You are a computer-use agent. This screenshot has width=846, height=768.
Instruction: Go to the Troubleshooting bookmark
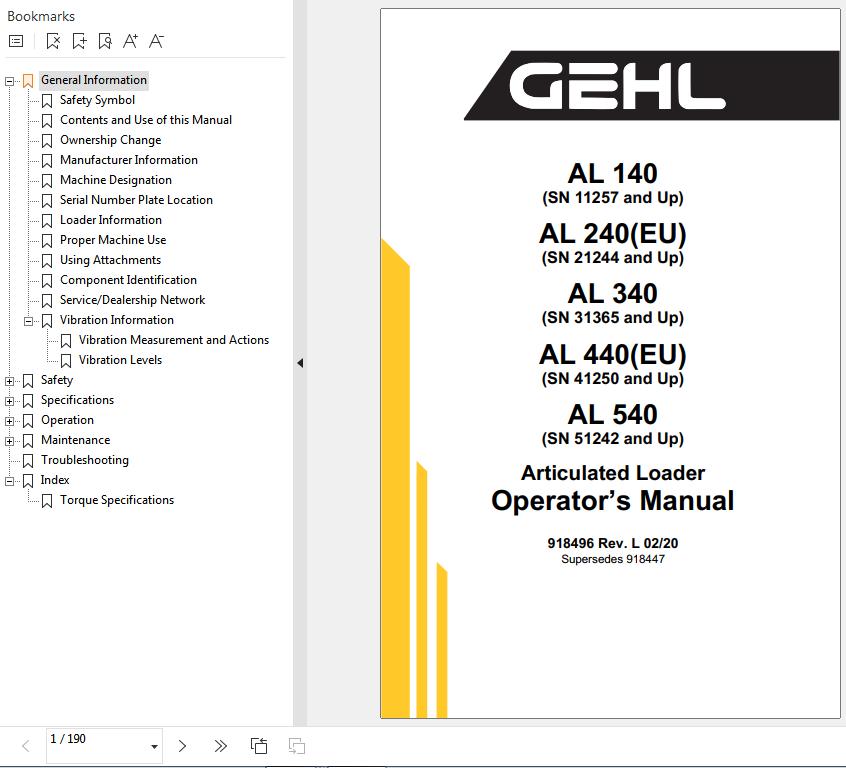(x=85, y=459)
